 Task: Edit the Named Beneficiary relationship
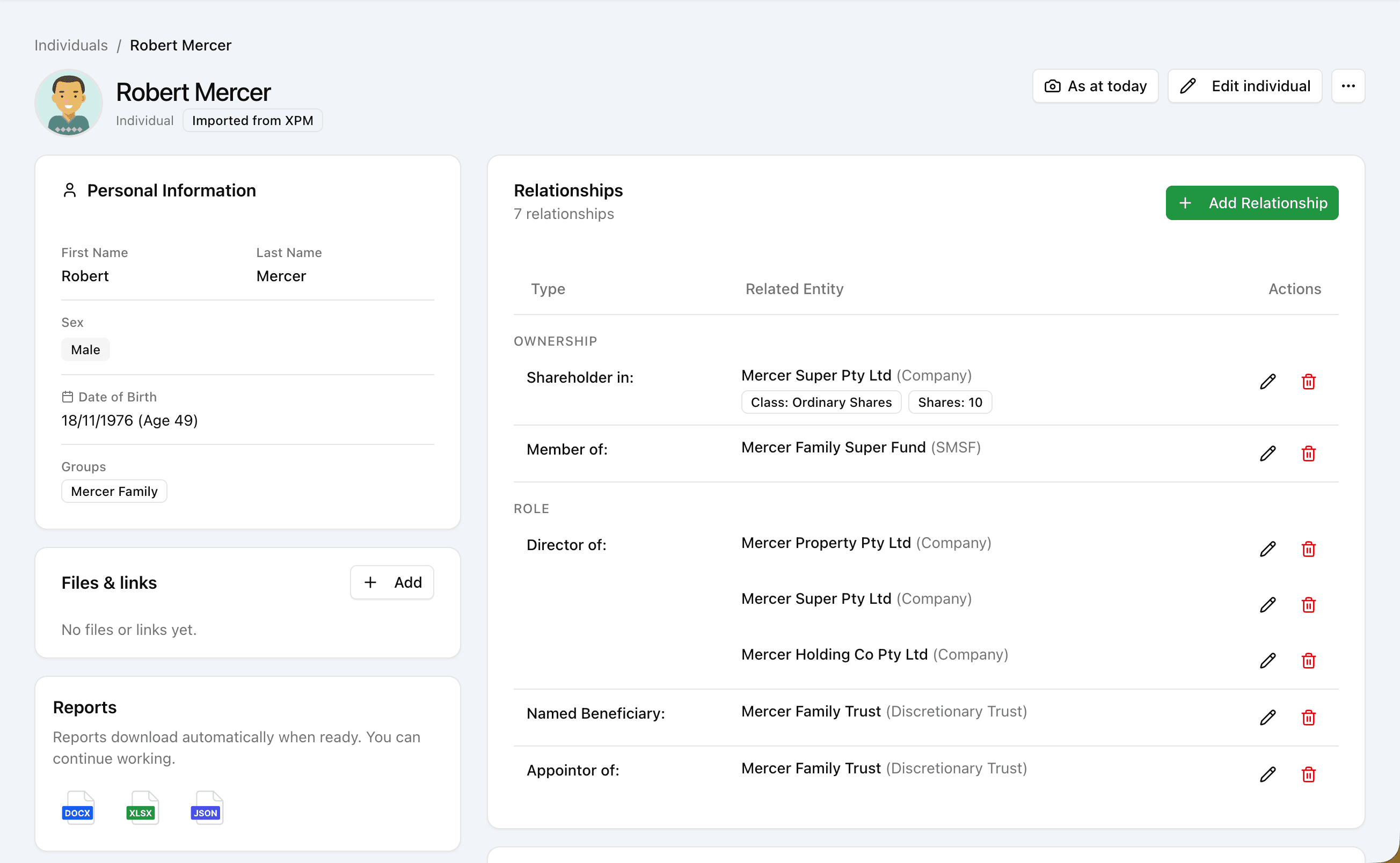click(x=1267, y=717)
